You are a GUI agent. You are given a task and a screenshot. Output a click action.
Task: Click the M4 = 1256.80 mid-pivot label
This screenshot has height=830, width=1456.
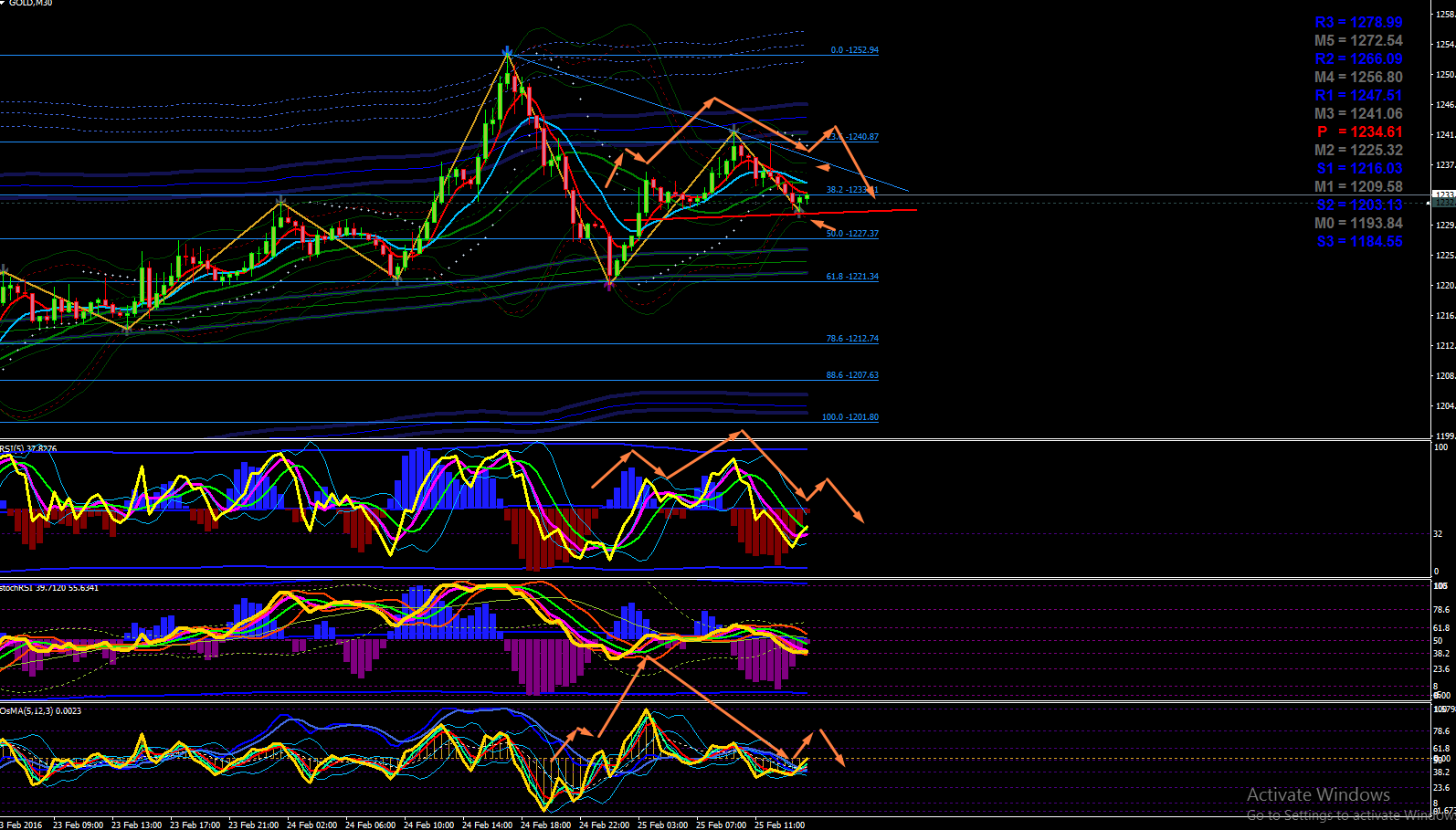click(x=1358, y=77)
